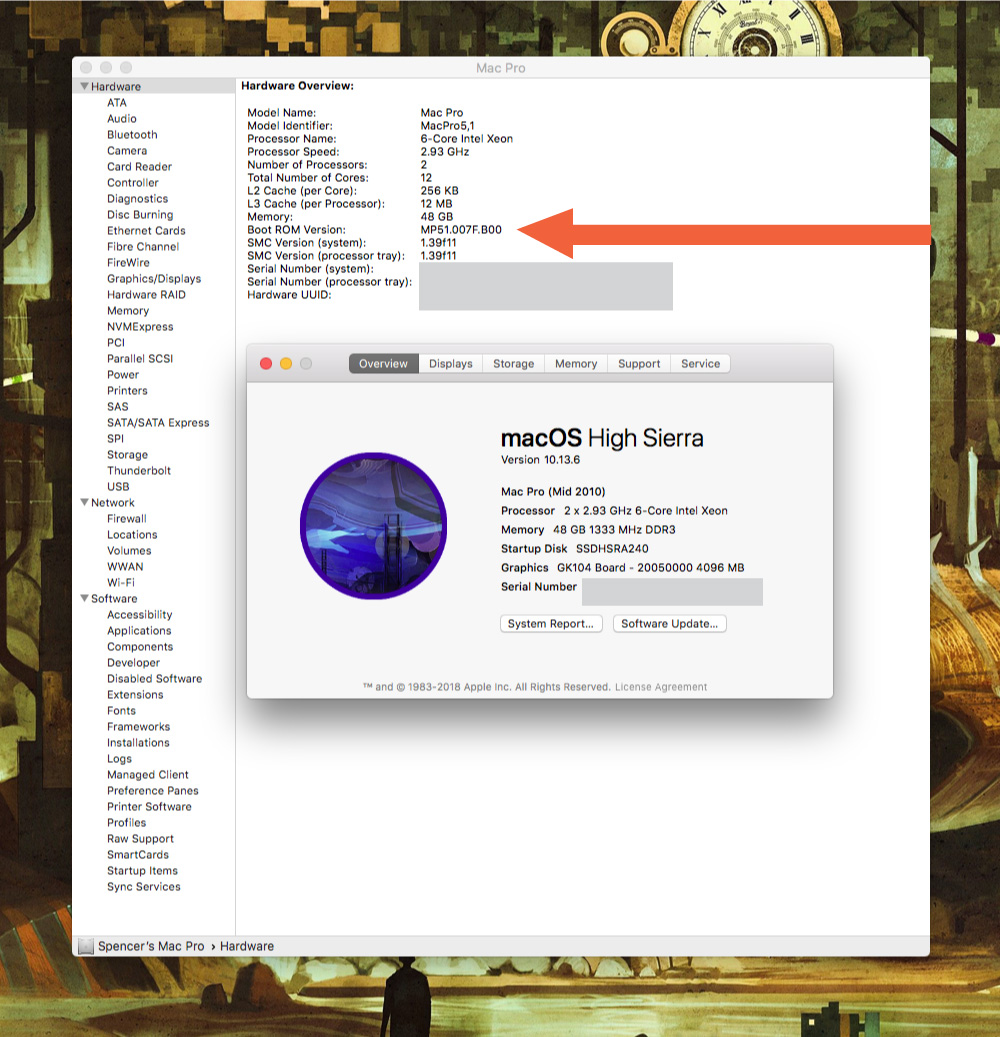Switch to the Service tab

point(700,364)
